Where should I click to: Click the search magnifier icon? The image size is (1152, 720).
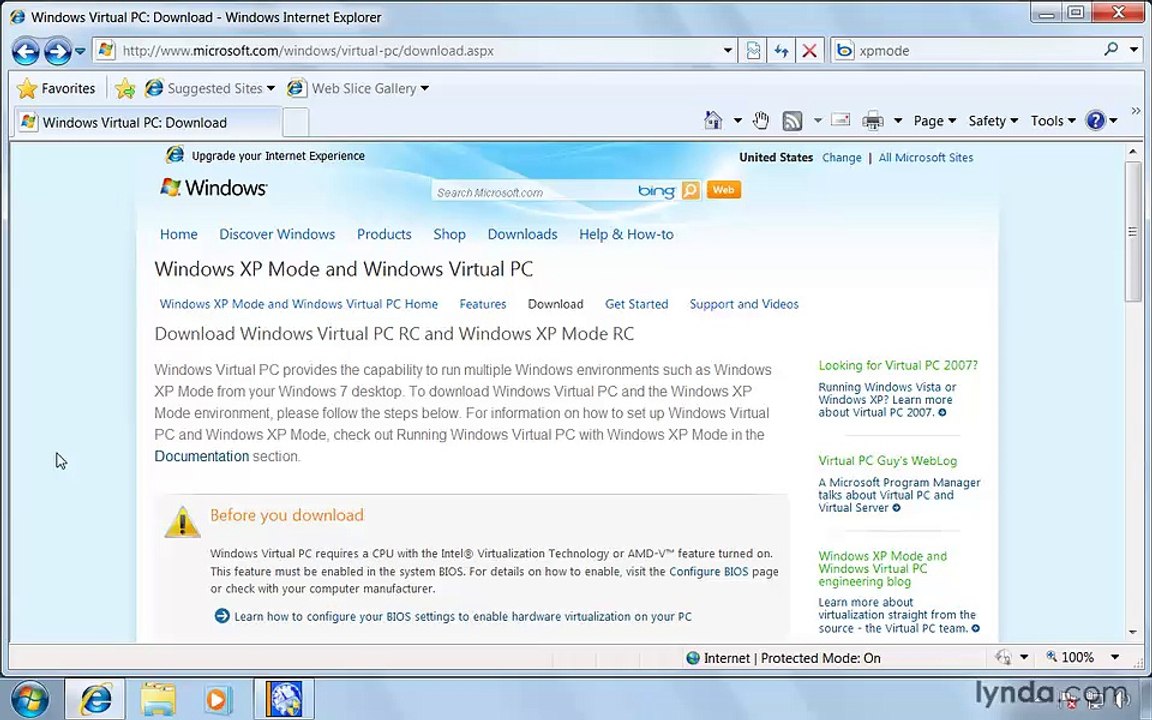click(x=1111, y=49)
